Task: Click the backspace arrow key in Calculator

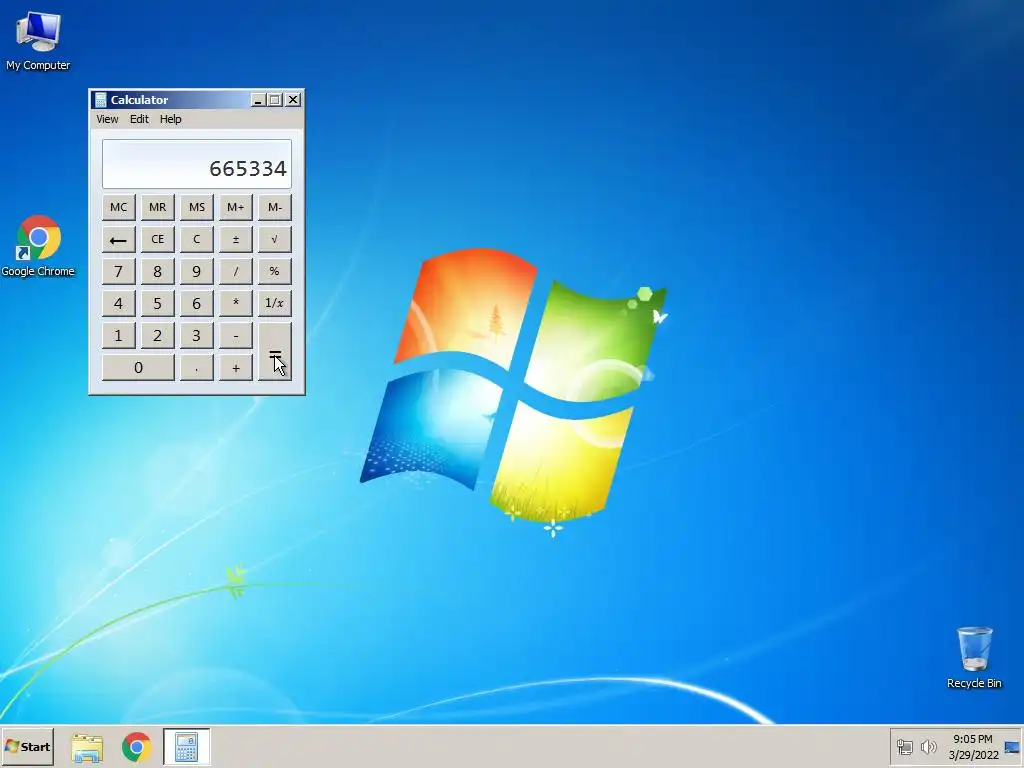Action: pyautogui.click(x=118, y=240)
